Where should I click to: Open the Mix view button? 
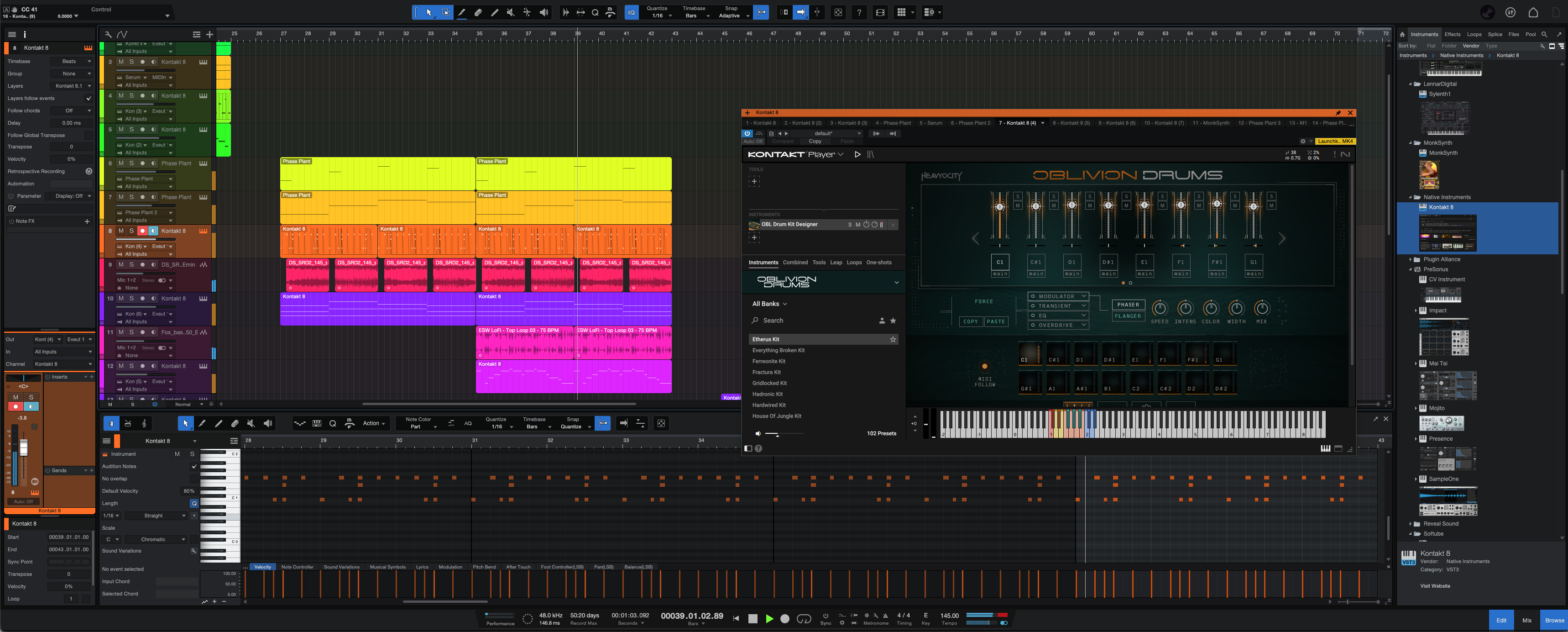point(1526,621)
